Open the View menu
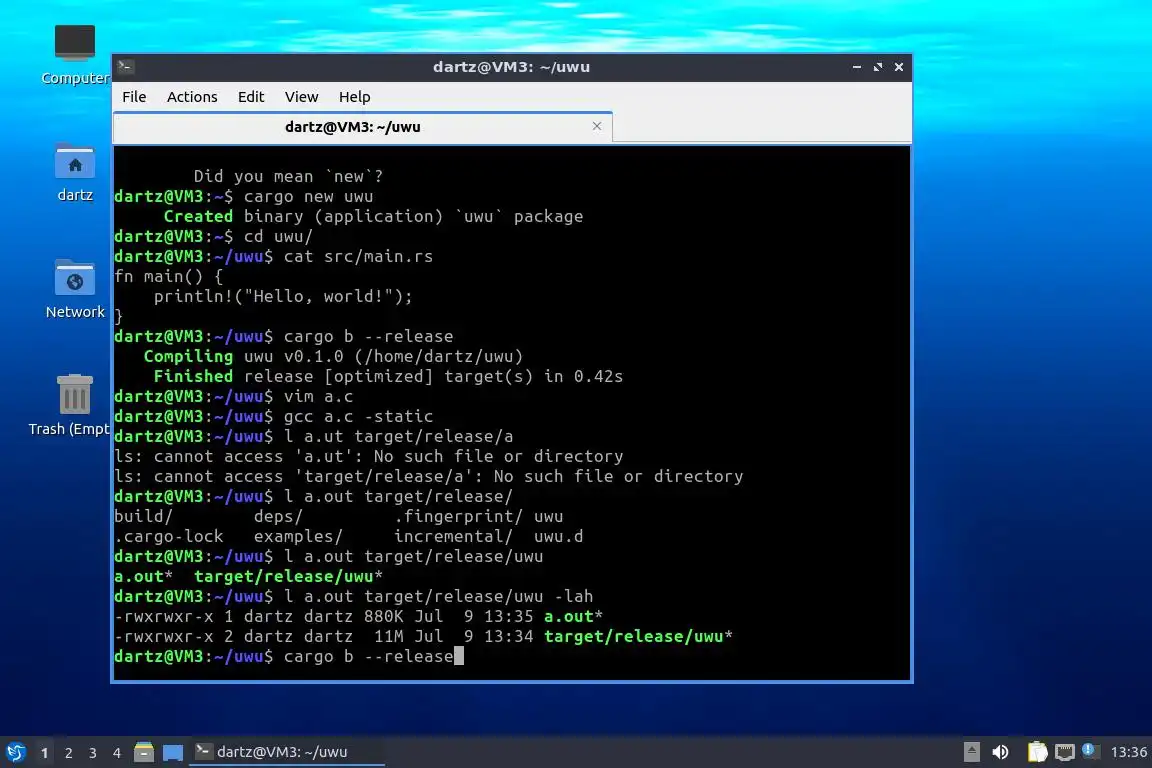1152x768 pixels. (301, 97)
